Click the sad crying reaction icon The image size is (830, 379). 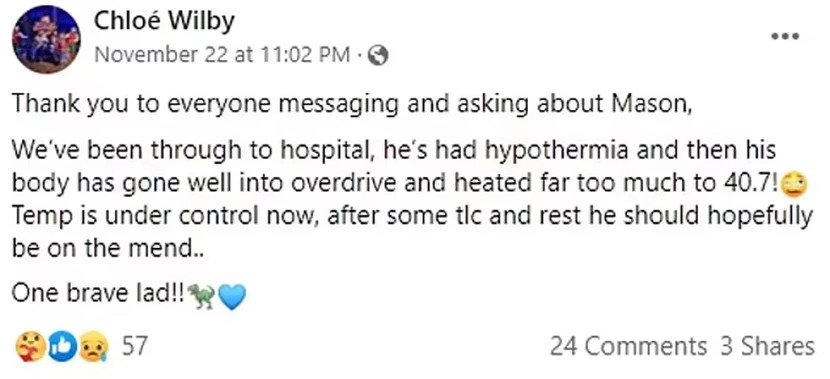coord(94,347)
